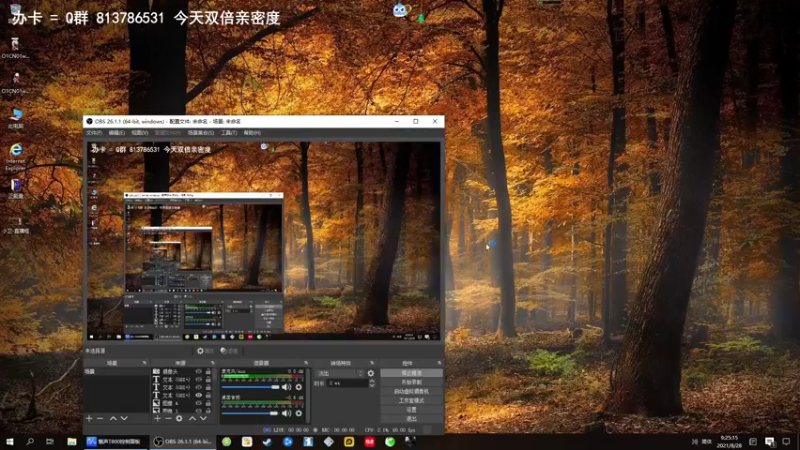Adjust transition duration stepper arrows
This screenshot has width=800, height=450.
pos(372,383)
